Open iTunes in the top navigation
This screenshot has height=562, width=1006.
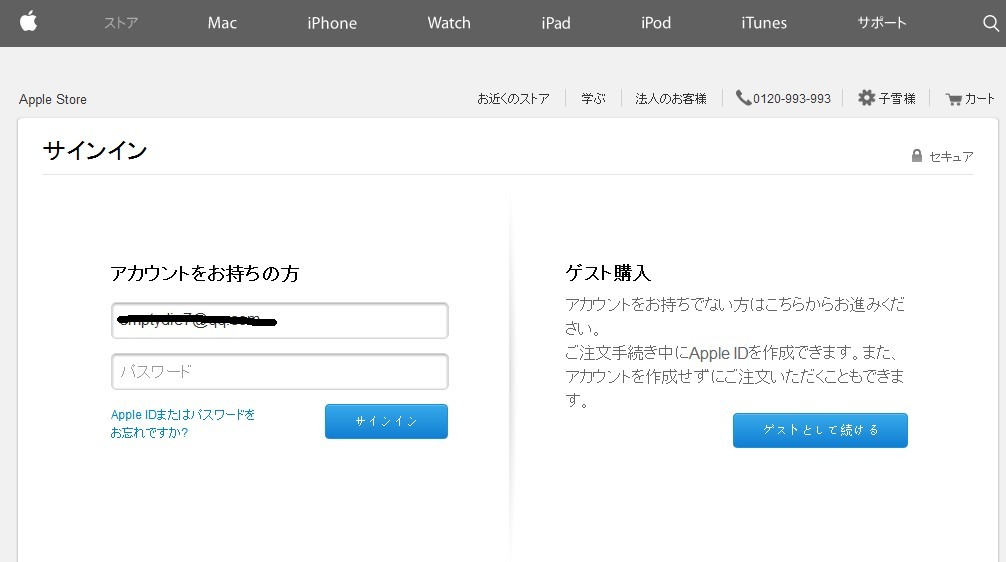tap(763, 23)
